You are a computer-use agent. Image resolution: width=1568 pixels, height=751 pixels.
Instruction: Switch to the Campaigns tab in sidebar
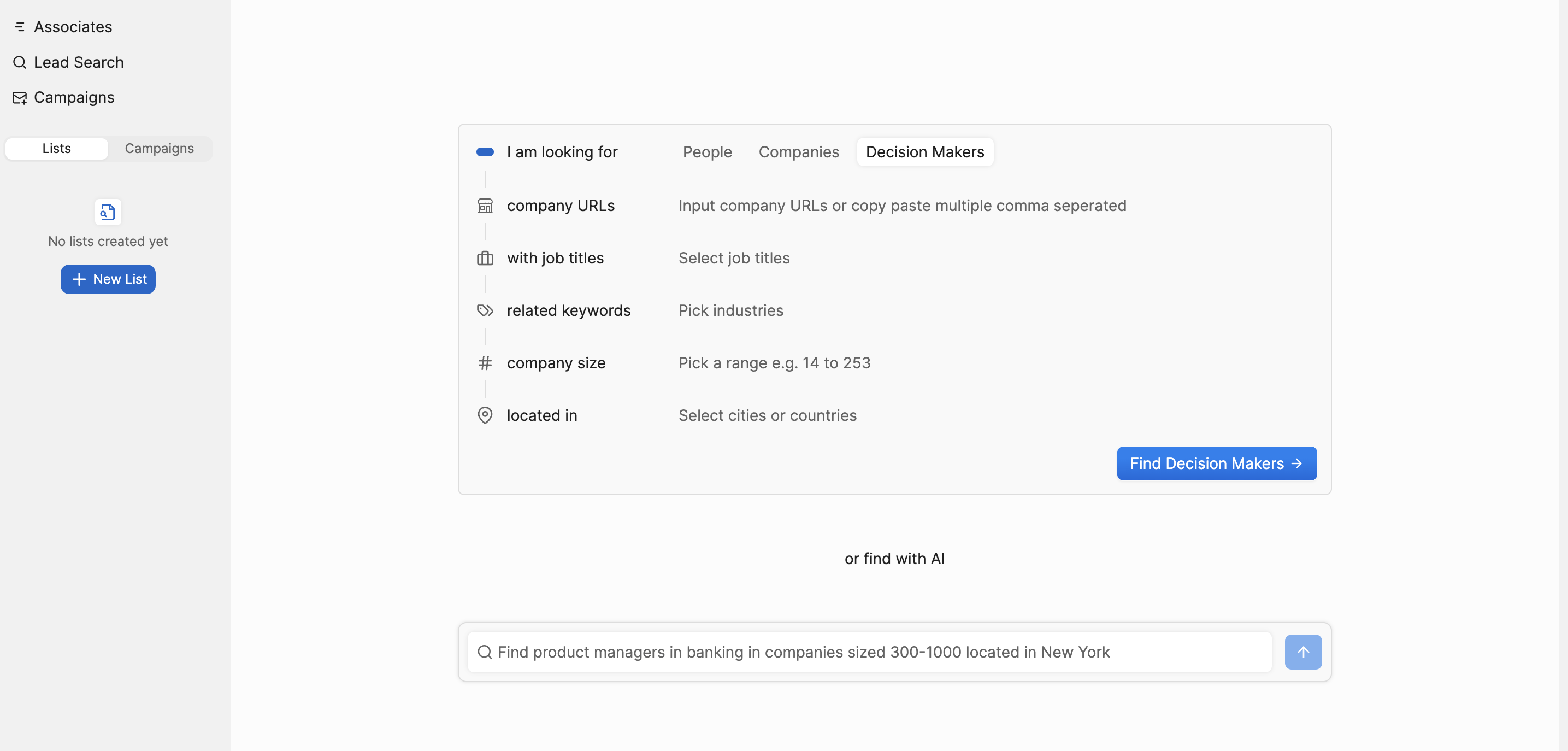pyautogui.click(x=159, y=149)
